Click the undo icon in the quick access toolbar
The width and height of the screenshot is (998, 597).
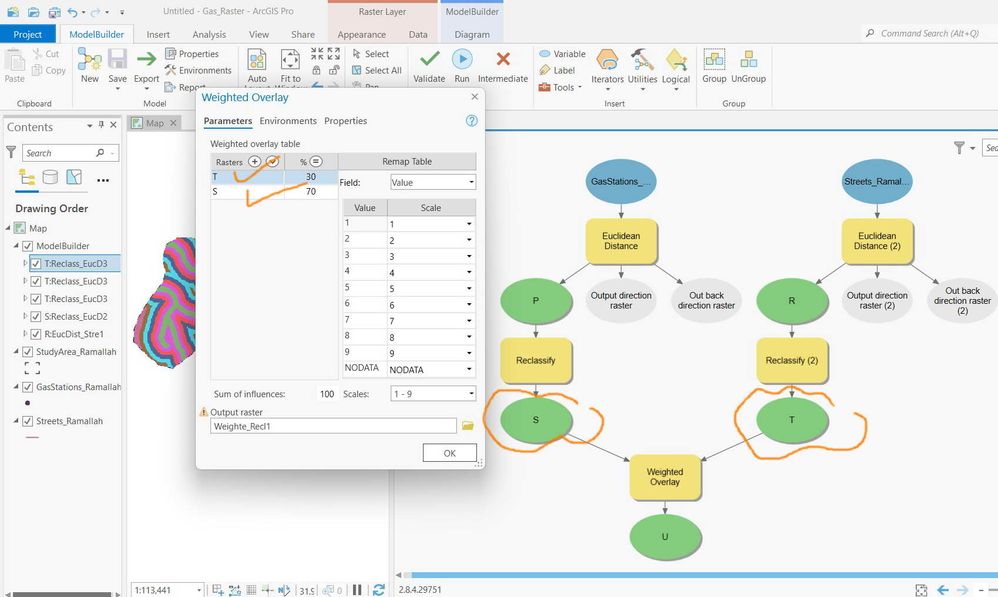(x=73, y=11)
